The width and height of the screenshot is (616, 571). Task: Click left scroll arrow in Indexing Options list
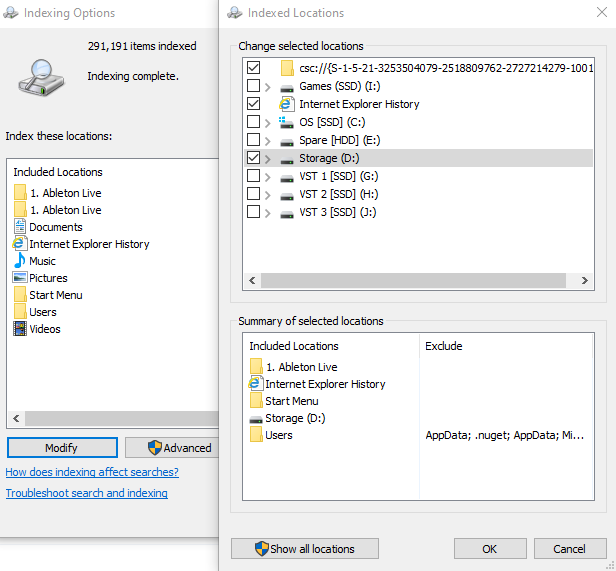(x=16, y=418)
